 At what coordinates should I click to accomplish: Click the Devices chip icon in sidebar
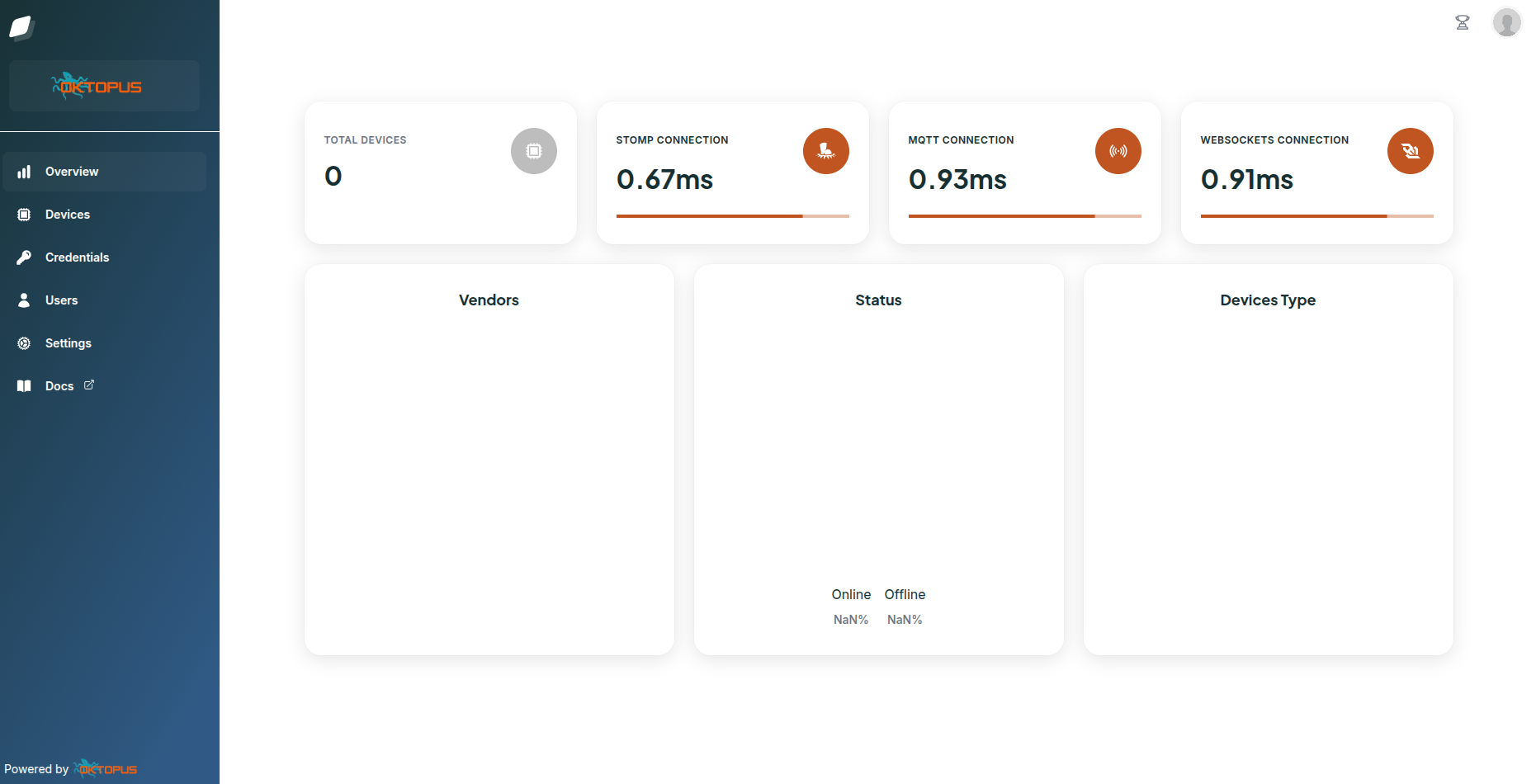click(24, 215)
